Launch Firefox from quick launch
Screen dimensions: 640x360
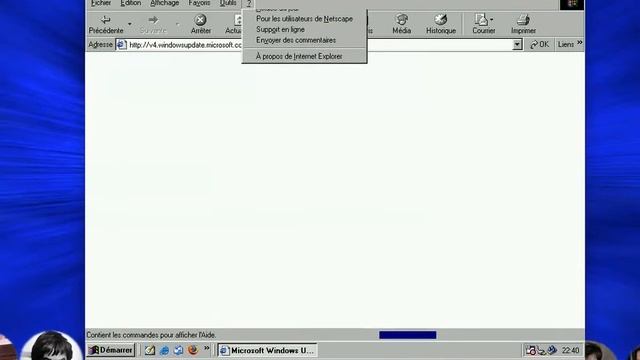coord(193,350)
